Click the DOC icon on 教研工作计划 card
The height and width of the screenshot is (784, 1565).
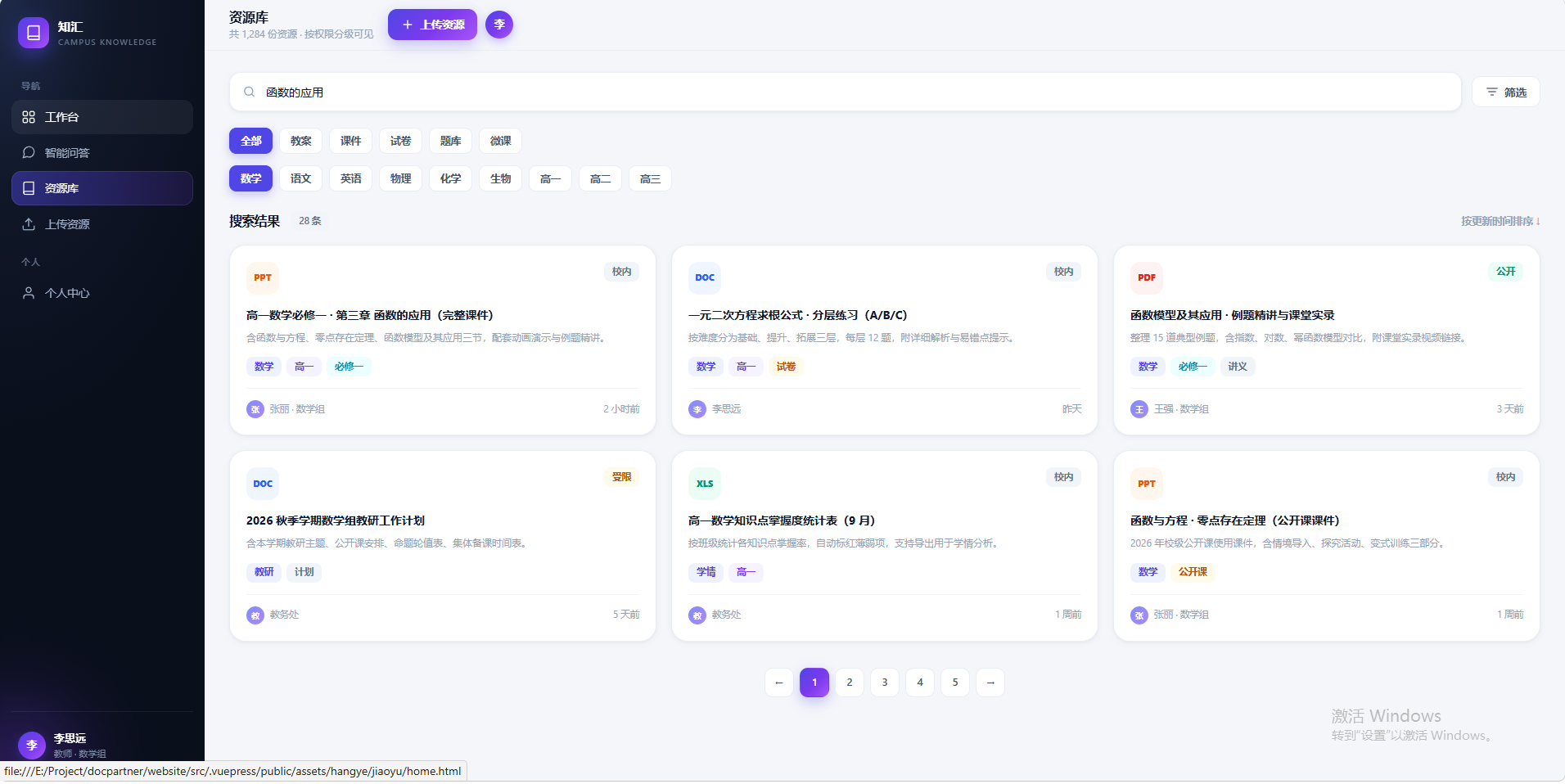tap(263, 484)
